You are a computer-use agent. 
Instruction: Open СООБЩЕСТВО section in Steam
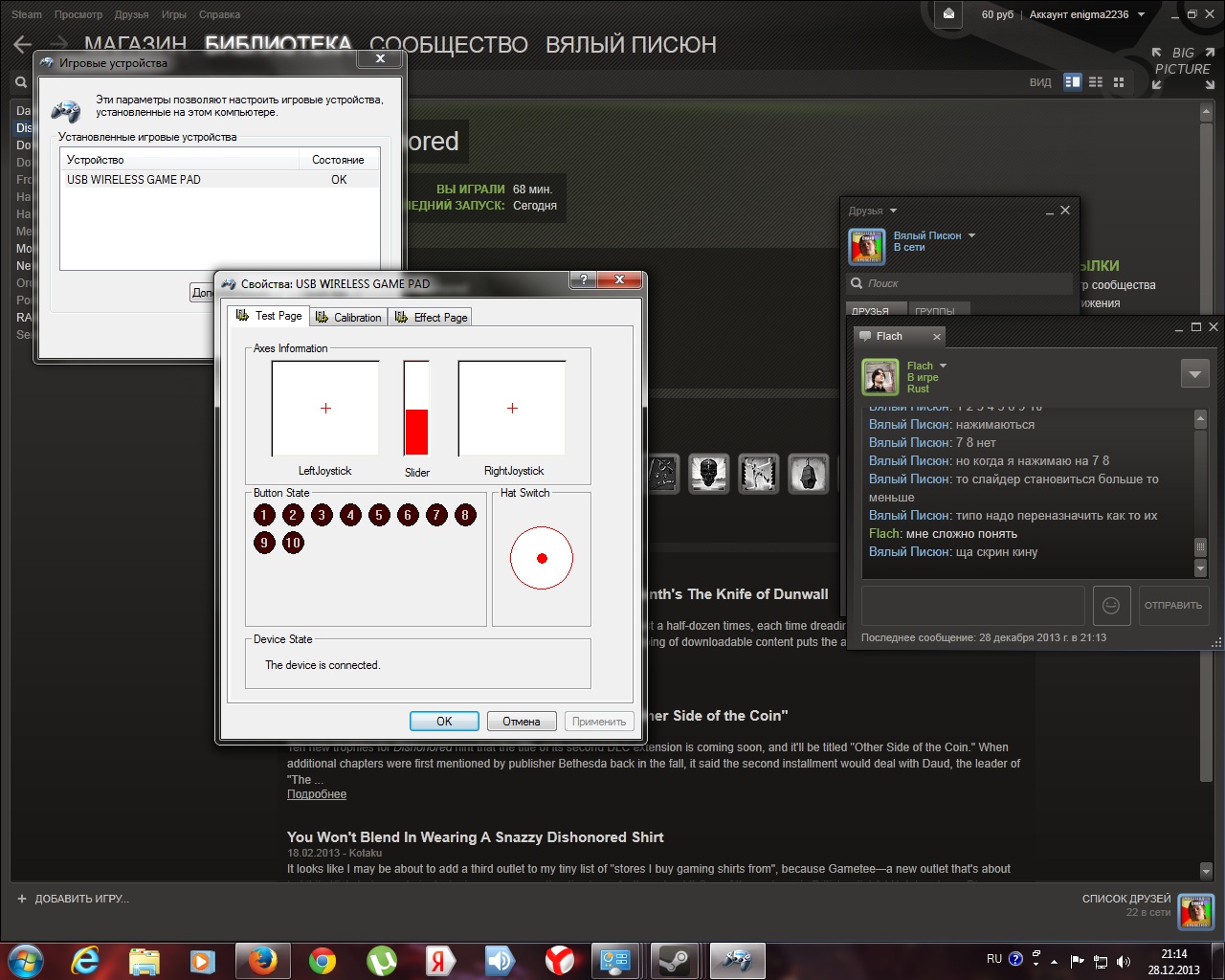click(448, 44)
